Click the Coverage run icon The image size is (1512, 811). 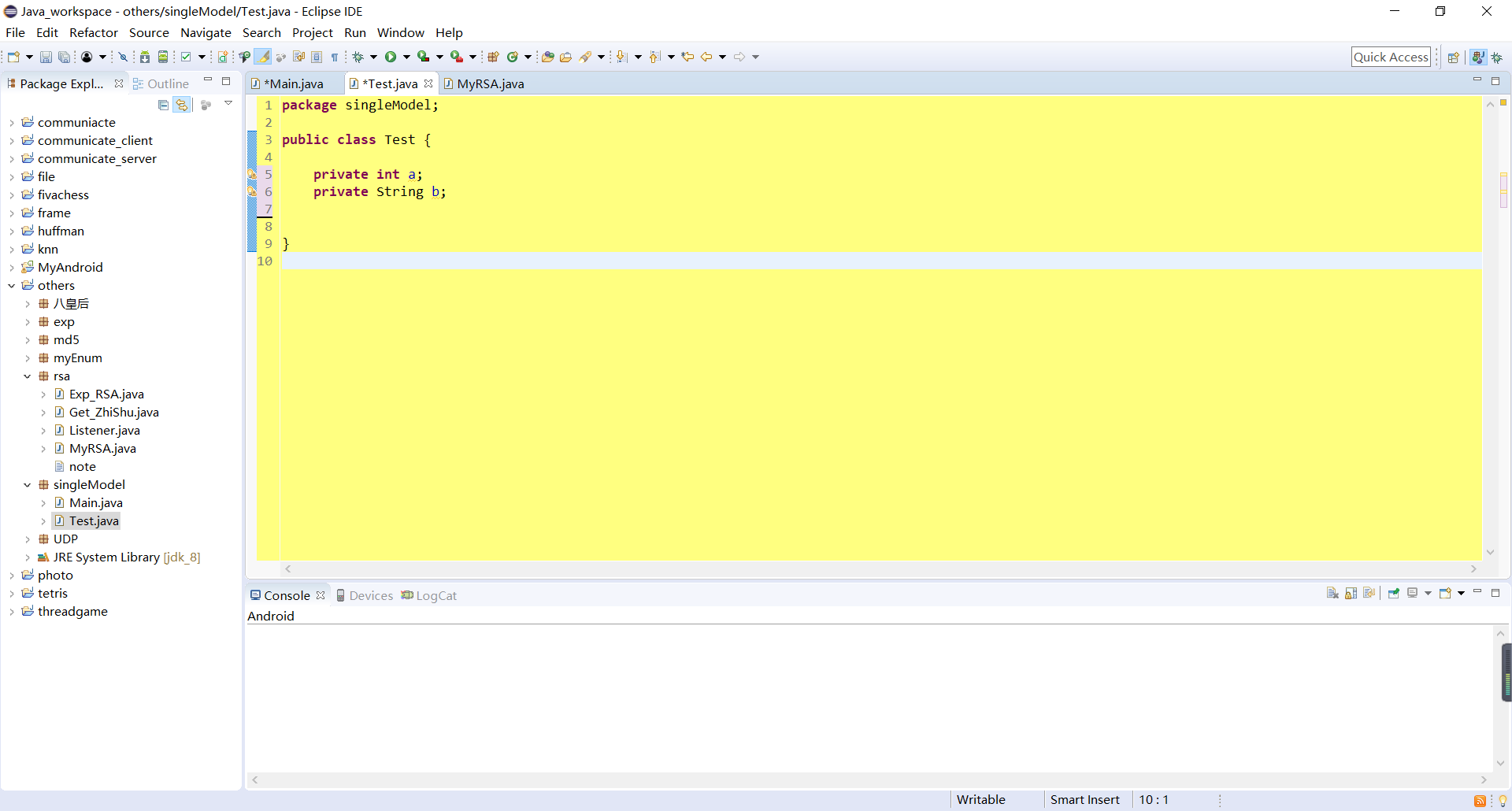(x=424, y=57)
